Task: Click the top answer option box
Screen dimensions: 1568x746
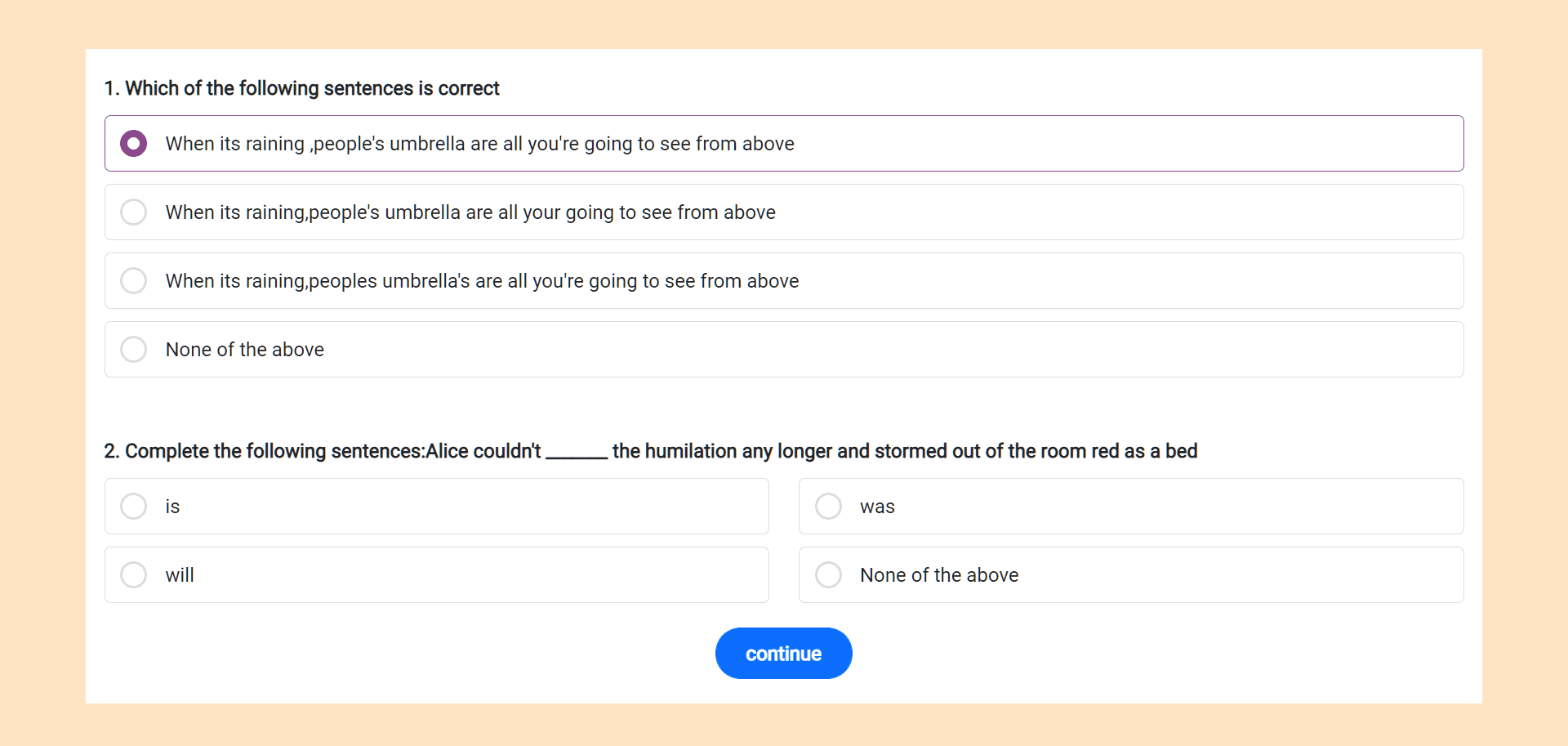Action: pos(572,143)
